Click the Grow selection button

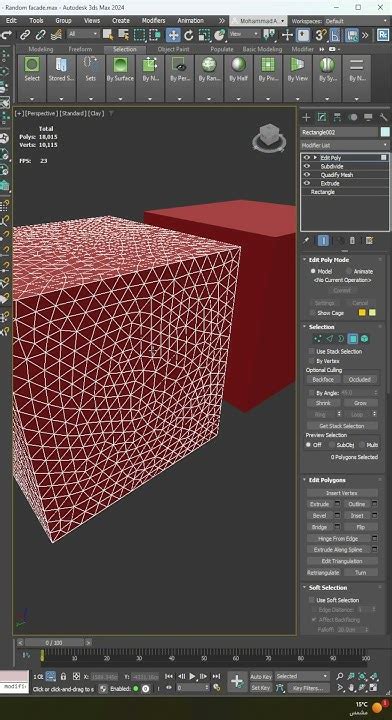pyautogui.click(x=360, y=403)
